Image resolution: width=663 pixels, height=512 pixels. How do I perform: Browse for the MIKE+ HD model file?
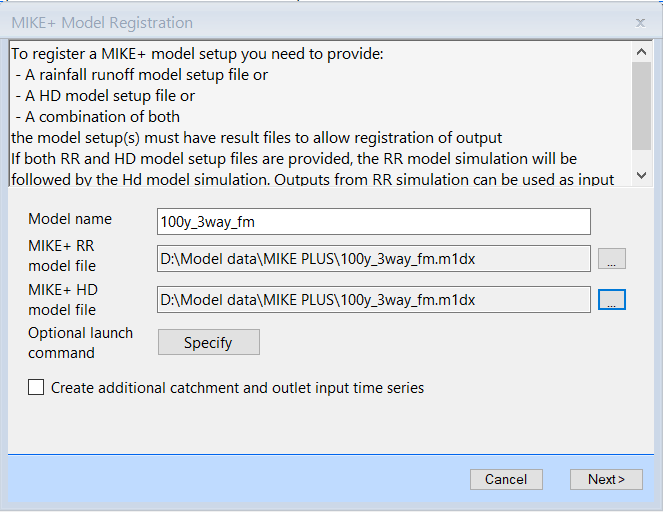[x=611, y=300]
